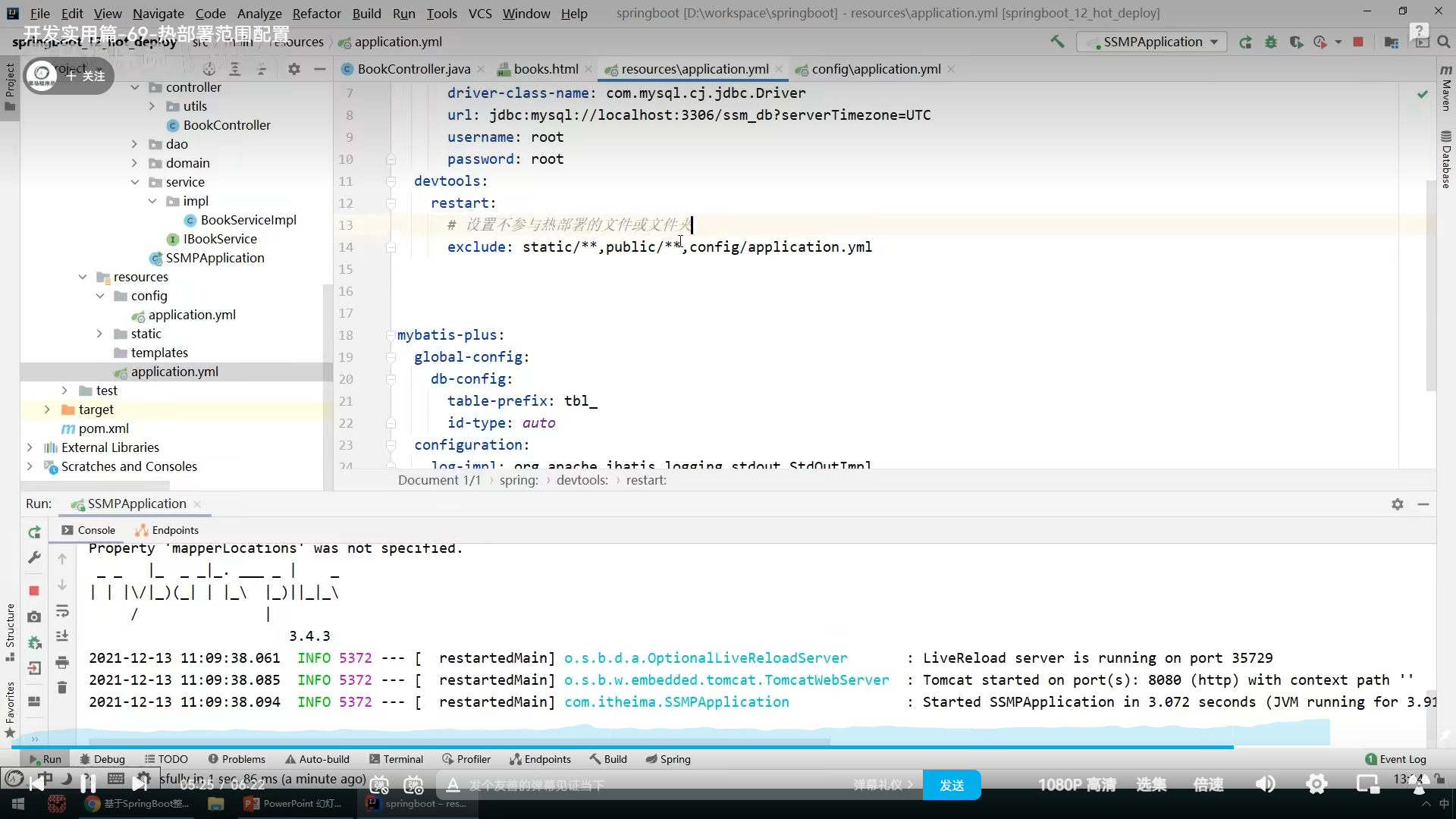Image resolution: width=1456 pixels, height=819 pixels.
Task: Toggle video player volume mute
Action: coord(1265,784)
